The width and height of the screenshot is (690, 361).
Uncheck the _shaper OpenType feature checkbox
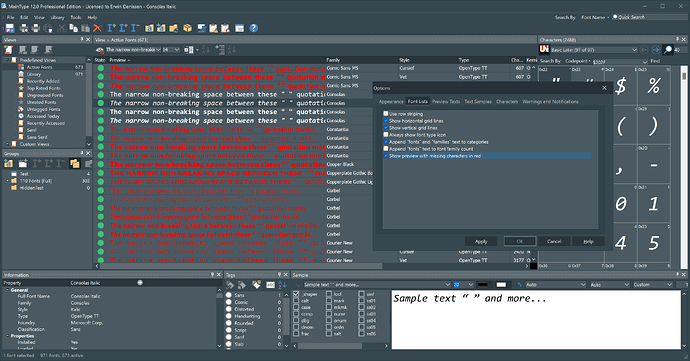[x=296, y=294]
